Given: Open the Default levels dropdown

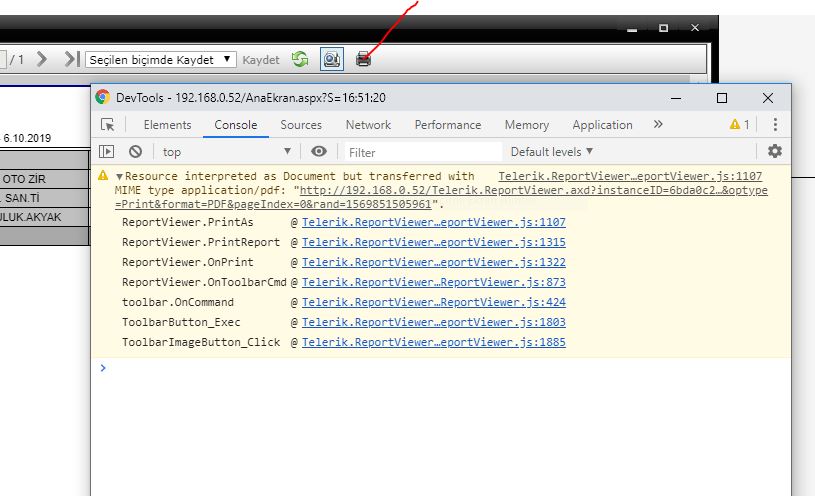Looking at the screenshot, I should coord(551,152).
